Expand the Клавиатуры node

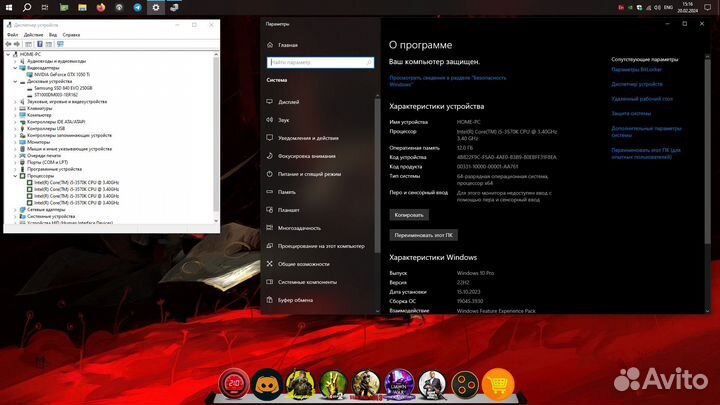point(15,108)
